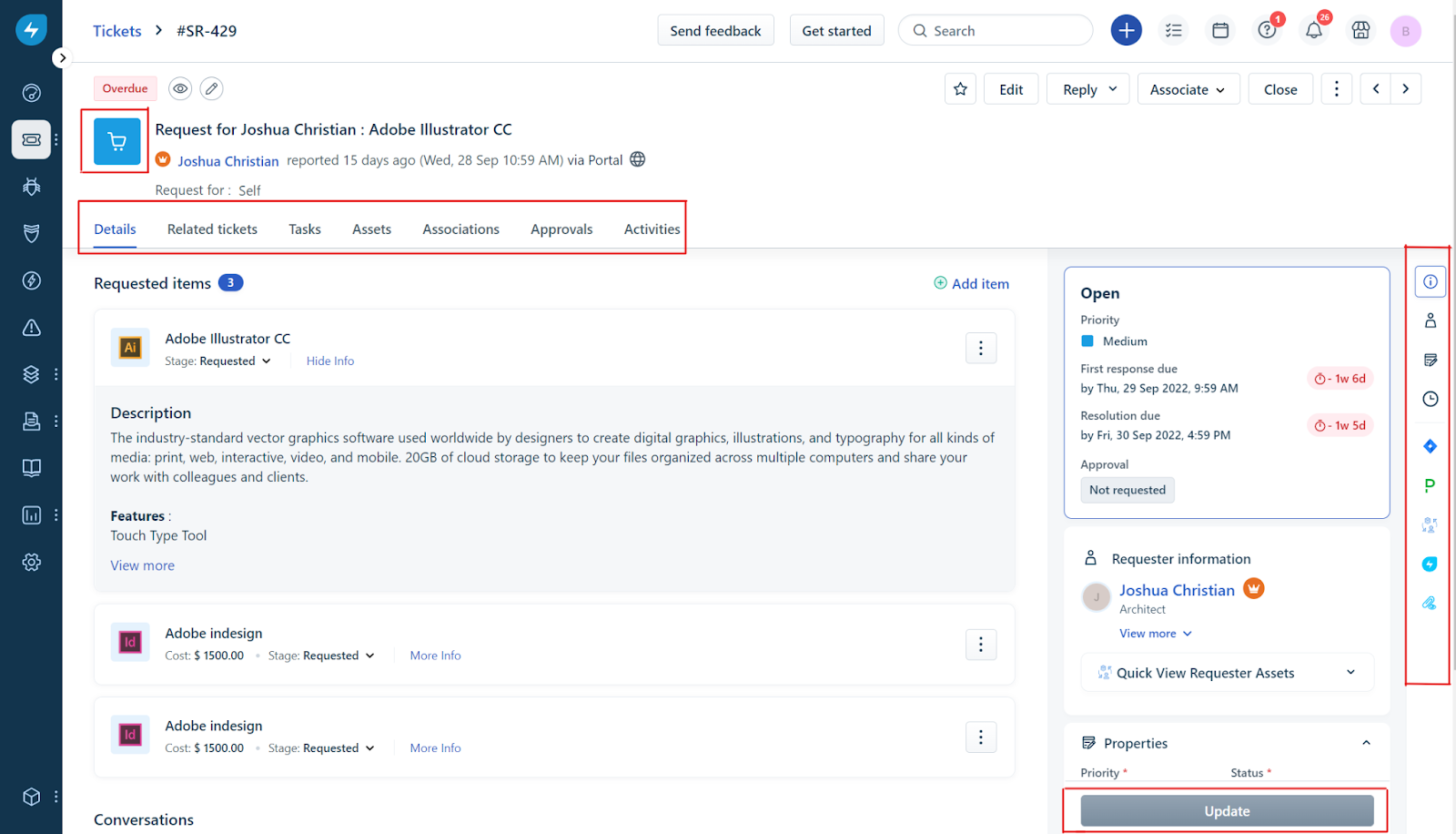Open requester person icon in right rail
The height and width of the screenshot is (834, 1456).
pos(1431,320)
